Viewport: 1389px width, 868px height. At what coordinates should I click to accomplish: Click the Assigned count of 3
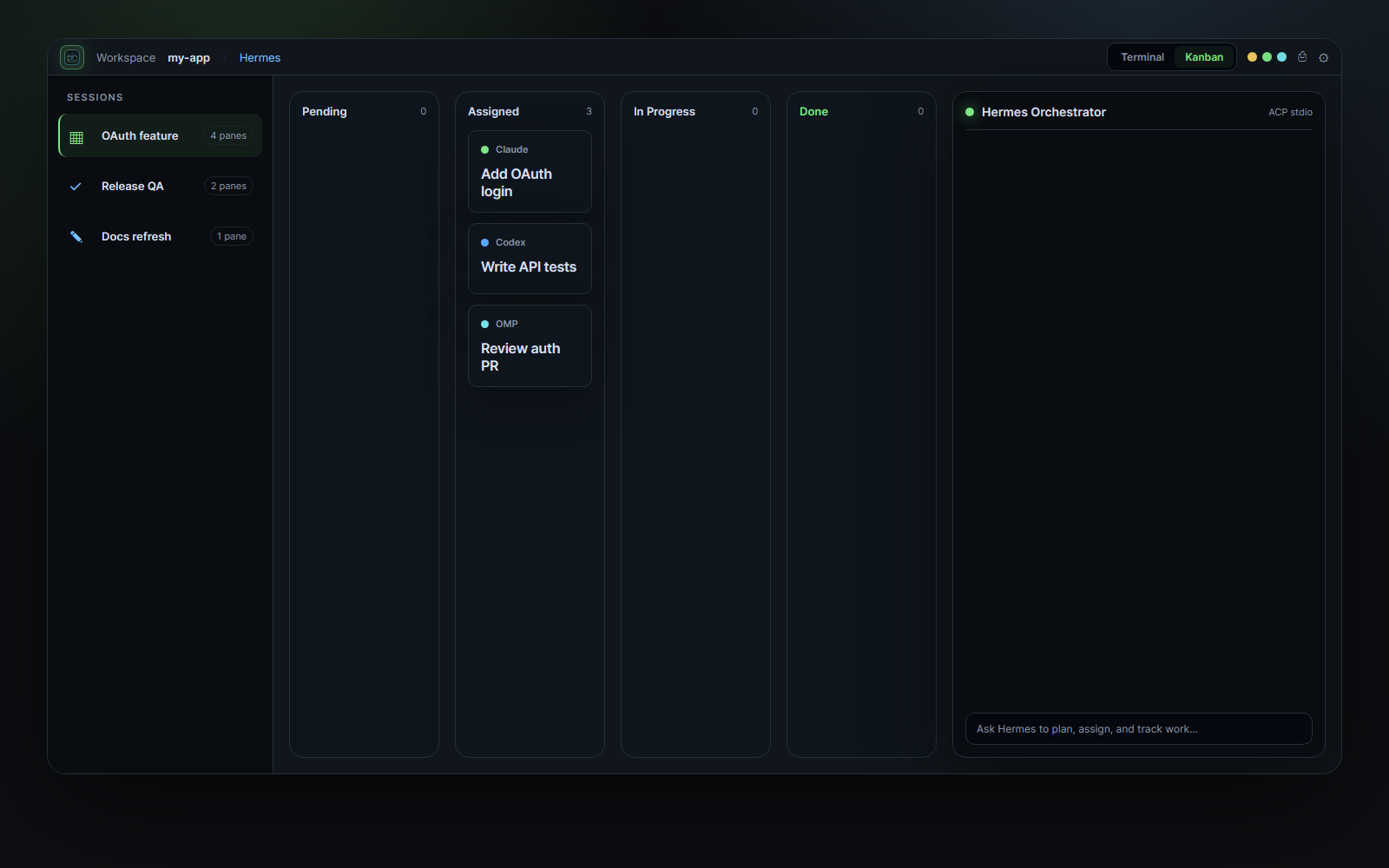click(589, 112)
